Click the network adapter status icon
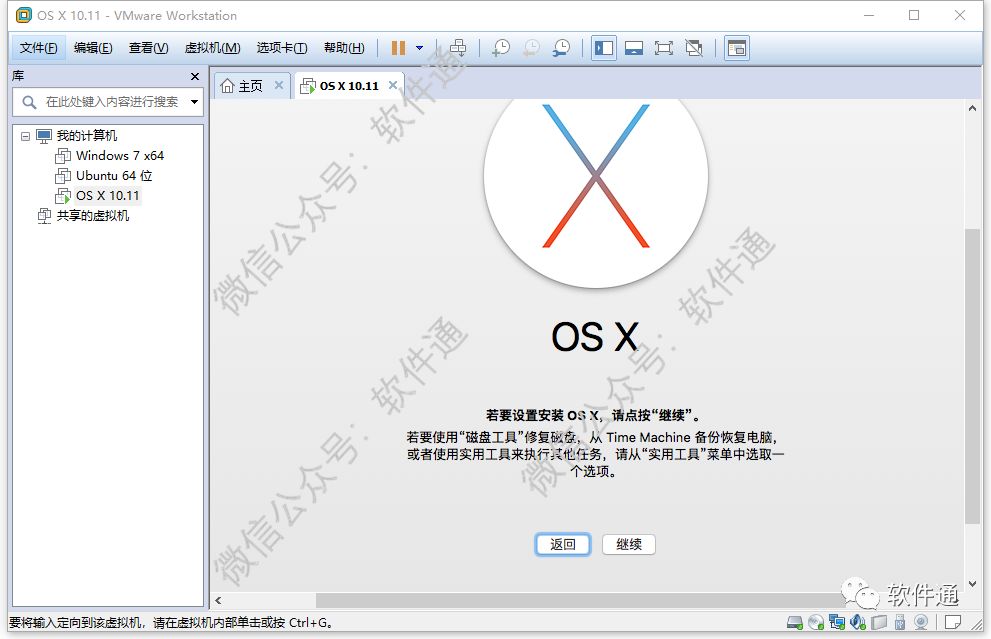 tap(837, 623)
